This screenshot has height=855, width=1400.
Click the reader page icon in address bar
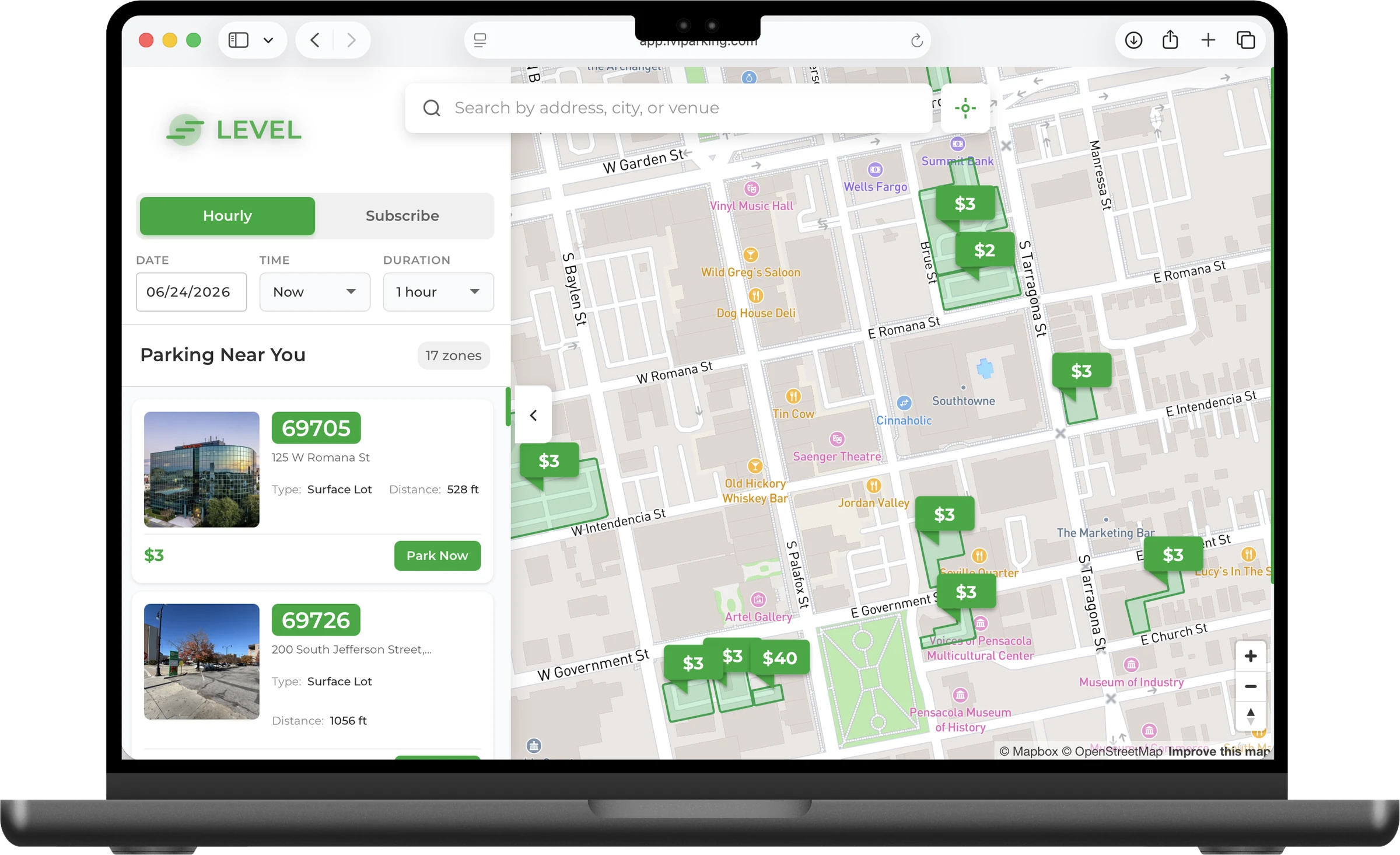(x=480, y=40)
